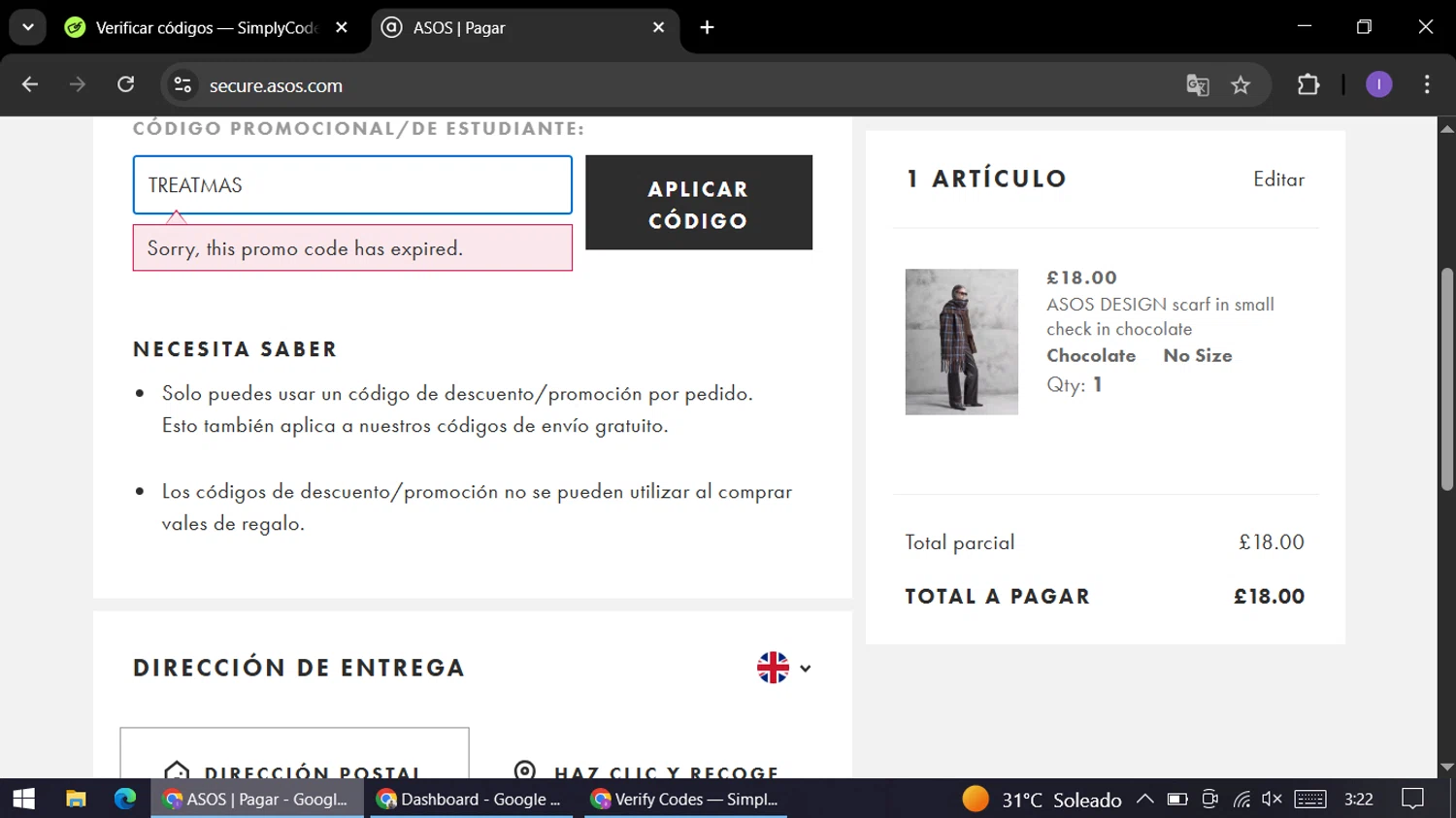This screenshot has height=818, width=1456.
Task: Open Microsoft Edge from taskbar
Action: pos(125,799)
